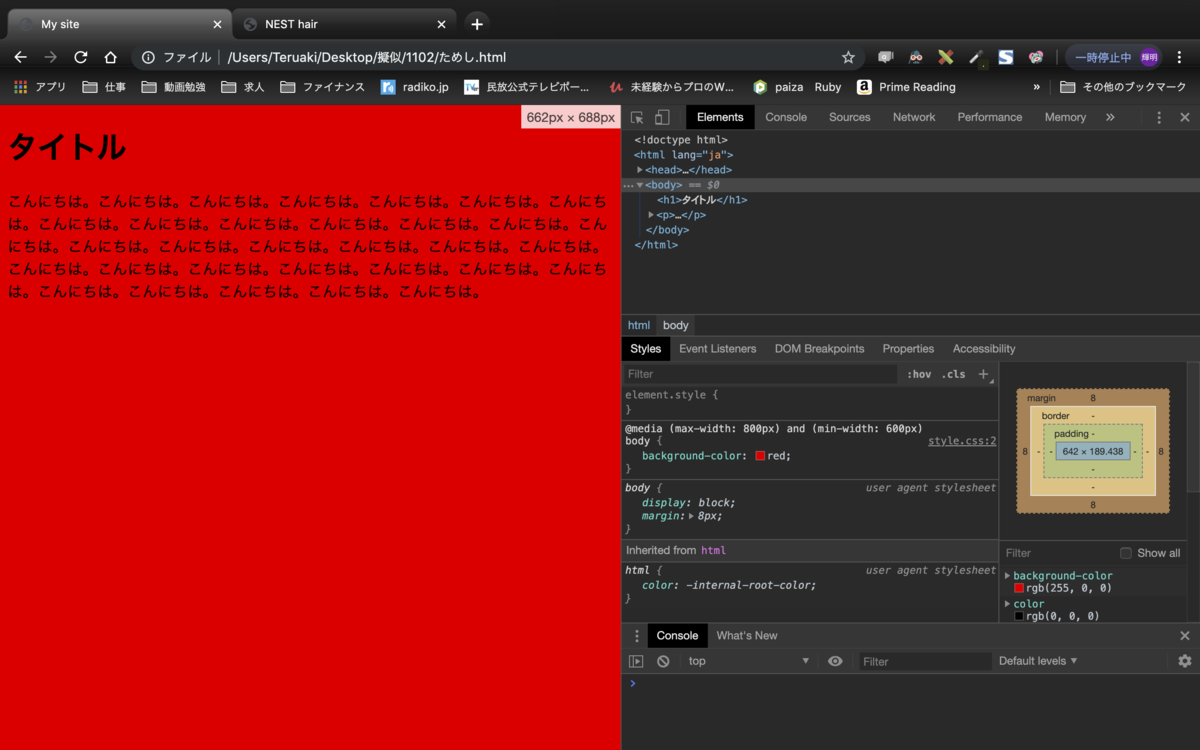Bookmark this page star icon
The width and height of the screenshot is (1200, 750).
848,57
